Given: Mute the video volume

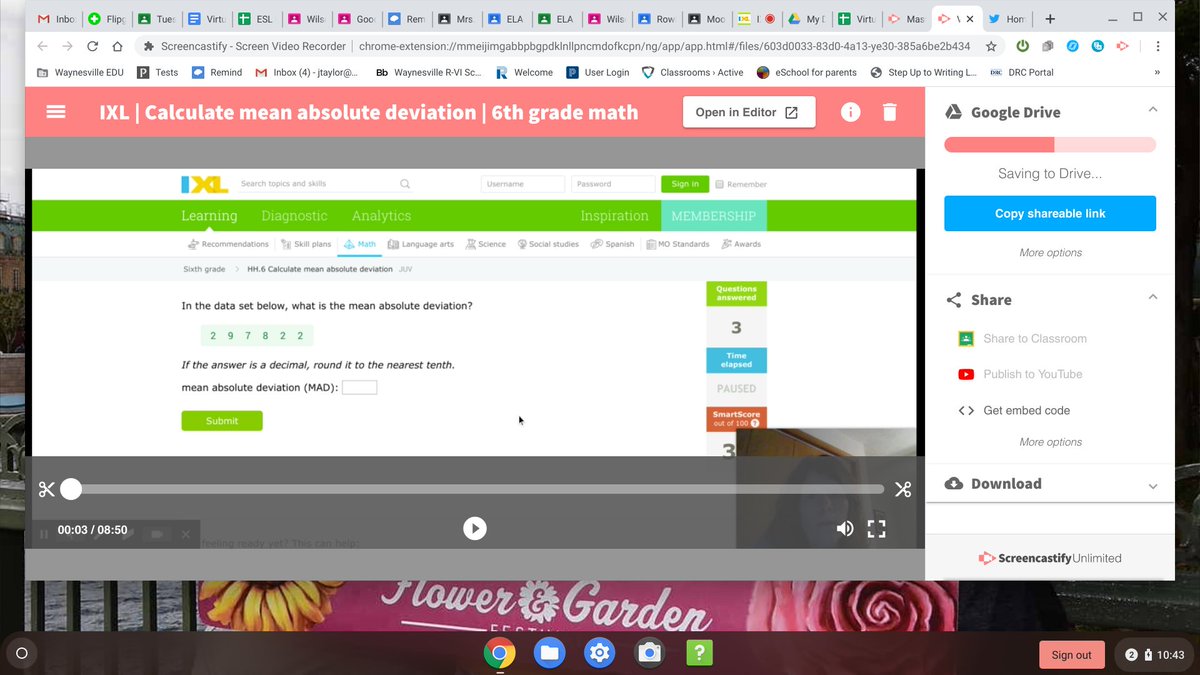Looking at the screenshot, I should click(x=845, y=528).
